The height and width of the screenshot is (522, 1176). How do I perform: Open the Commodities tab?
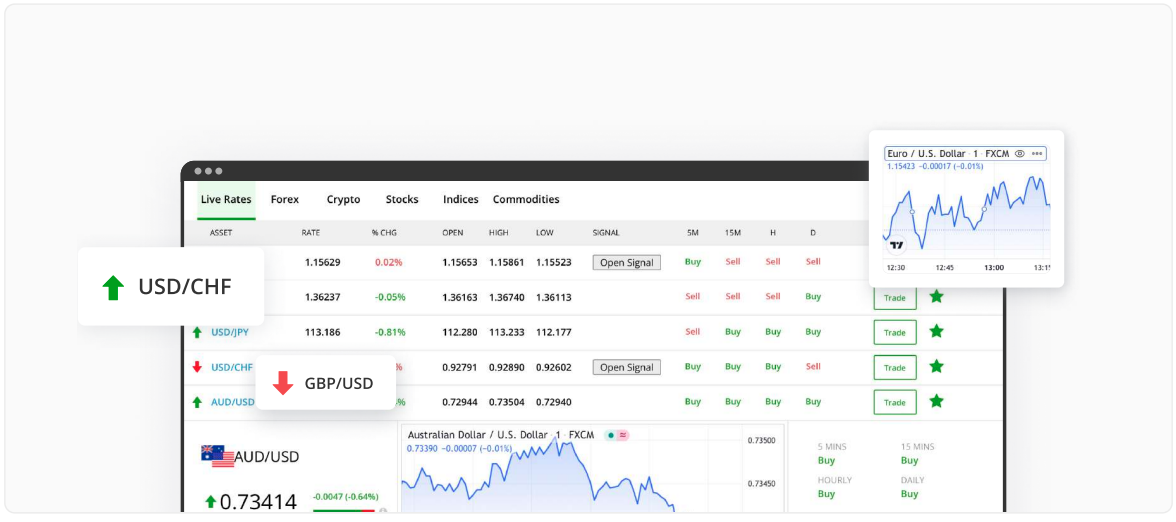[x=526, y=199]
